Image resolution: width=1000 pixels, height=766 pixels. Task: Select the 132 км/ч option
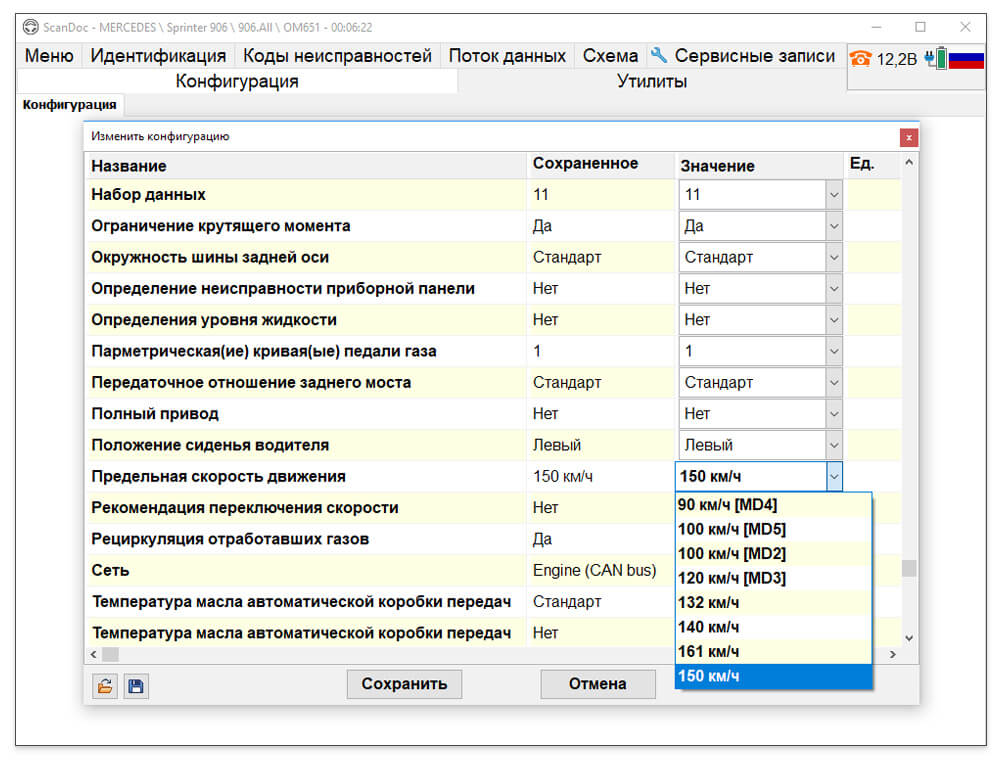774,603
